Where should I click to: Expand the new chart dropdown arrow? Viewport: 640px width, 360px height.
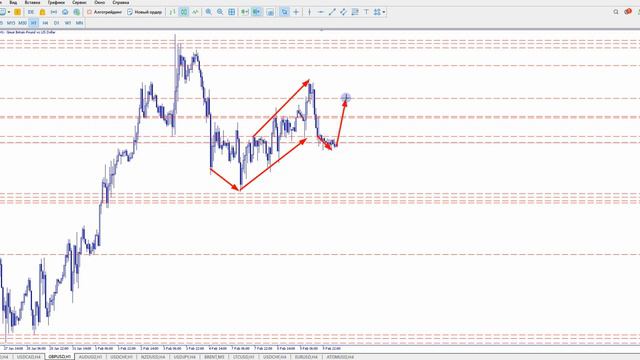tap(9, 12)
